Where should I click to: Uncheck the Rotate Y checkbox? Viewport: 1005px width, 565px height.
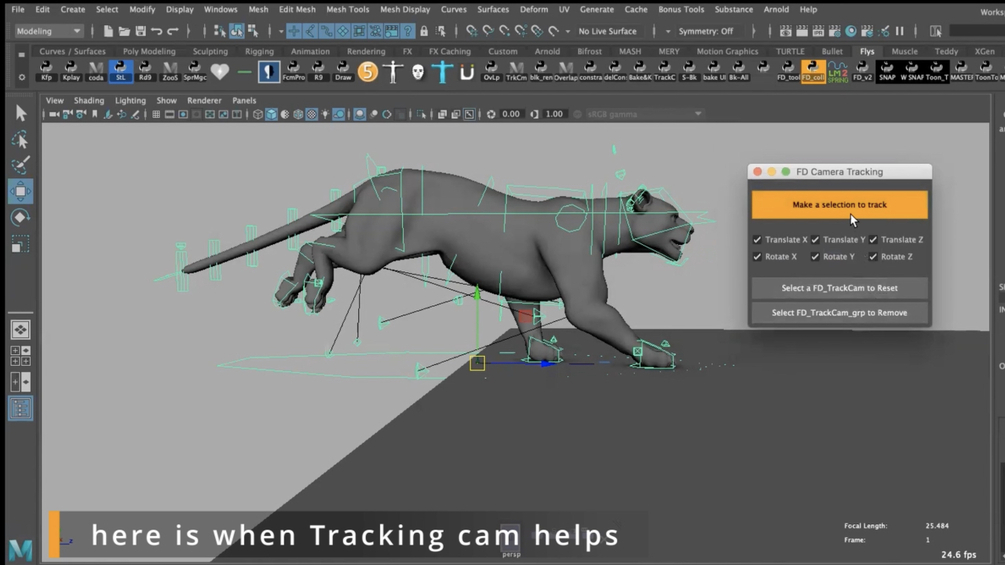pos(815,256)
